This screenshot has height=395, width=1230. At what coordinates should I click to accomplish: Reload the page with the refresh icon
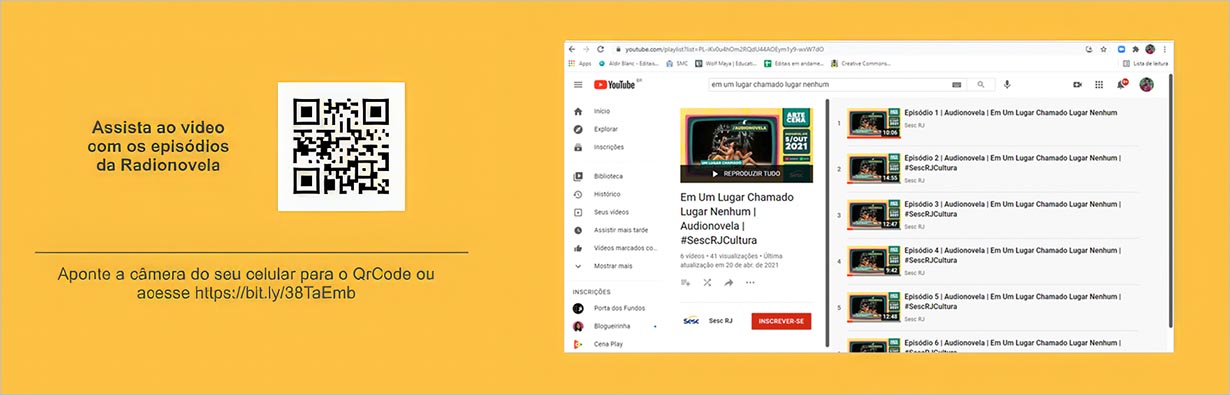(600, 48)
